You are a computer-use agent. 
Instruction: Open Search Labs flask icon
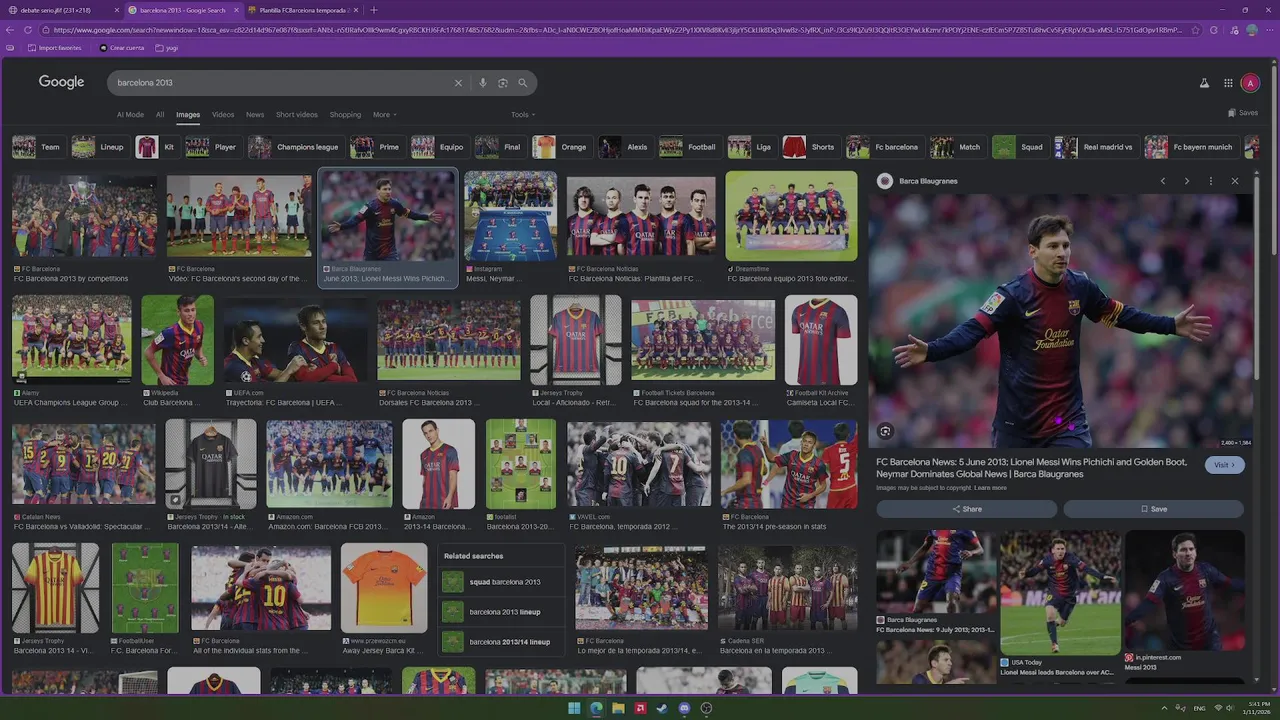coord(1204,83)
